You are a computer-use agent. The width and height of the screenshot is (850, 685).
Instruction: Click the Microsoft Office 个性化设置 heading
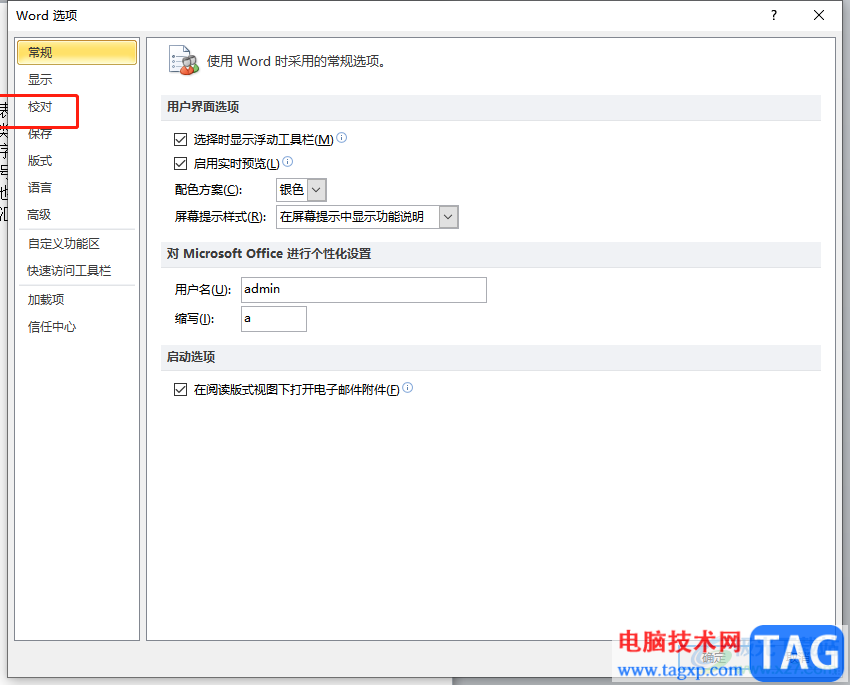pyautogui.click(x=269, y=254)
